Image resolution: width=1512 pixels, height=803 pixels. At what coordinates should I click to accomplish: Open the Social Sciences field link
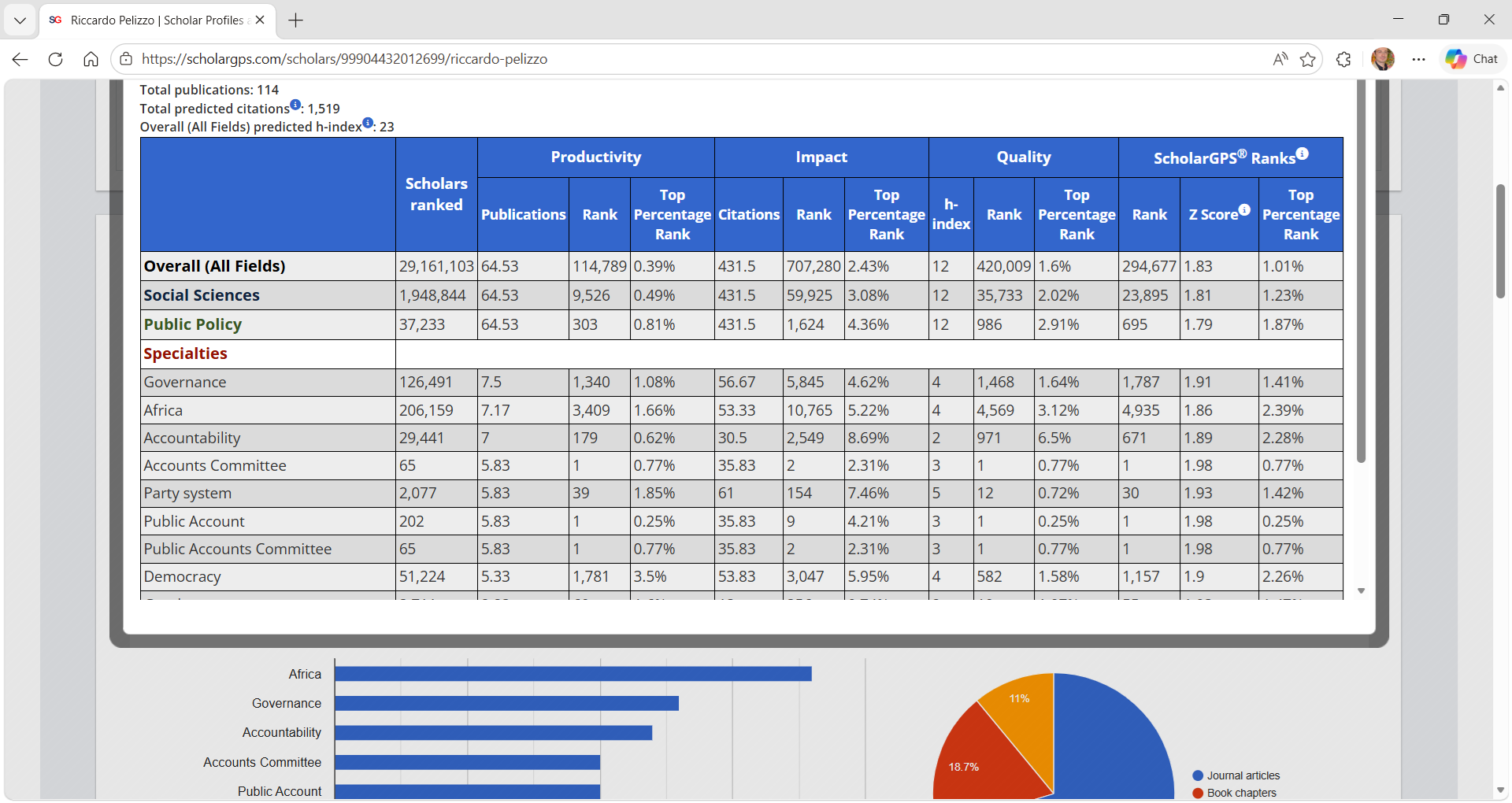(202, 295)
